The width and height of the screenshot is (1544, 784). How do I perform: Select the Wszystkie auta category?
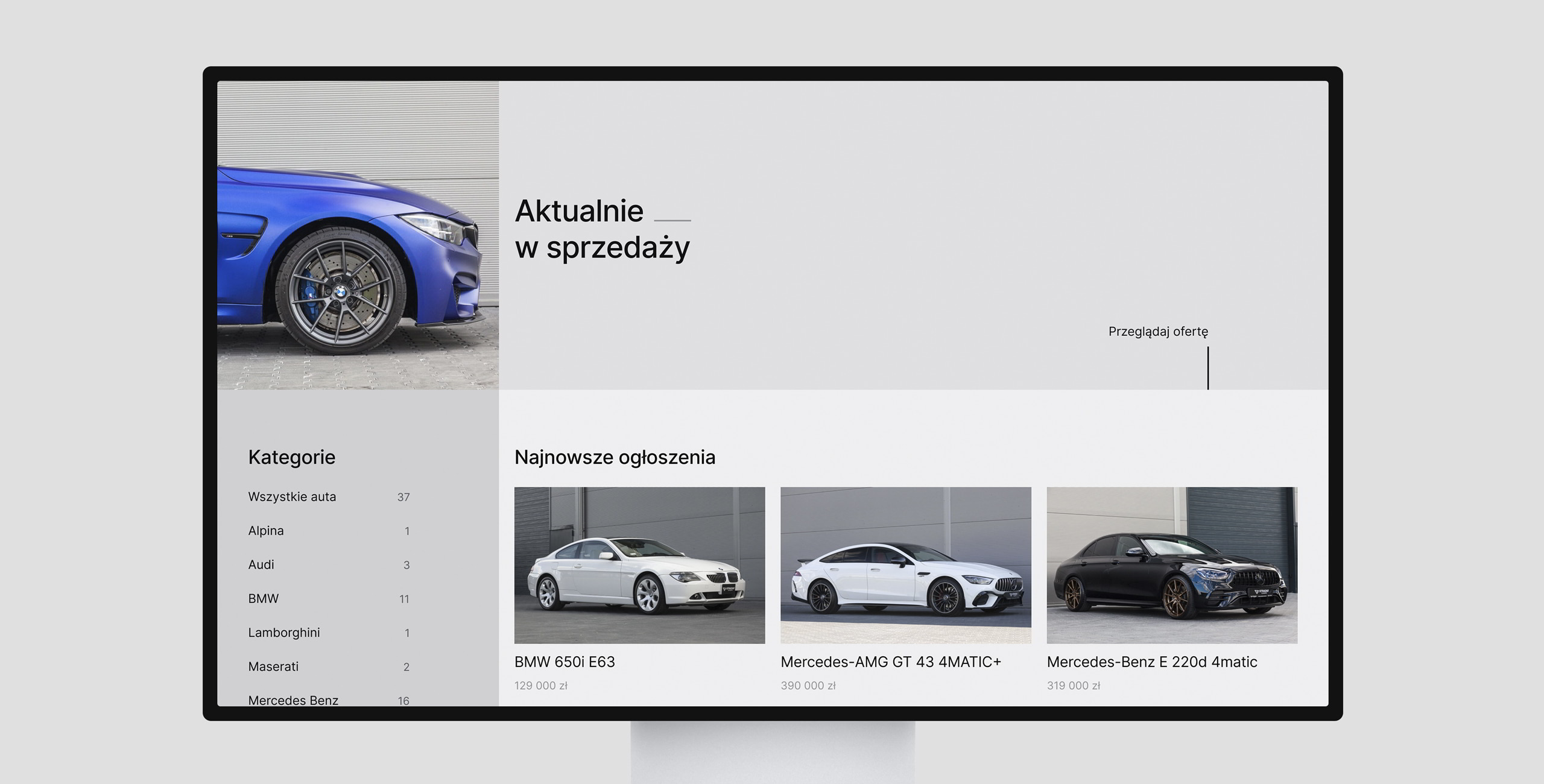tap(292, 496)
